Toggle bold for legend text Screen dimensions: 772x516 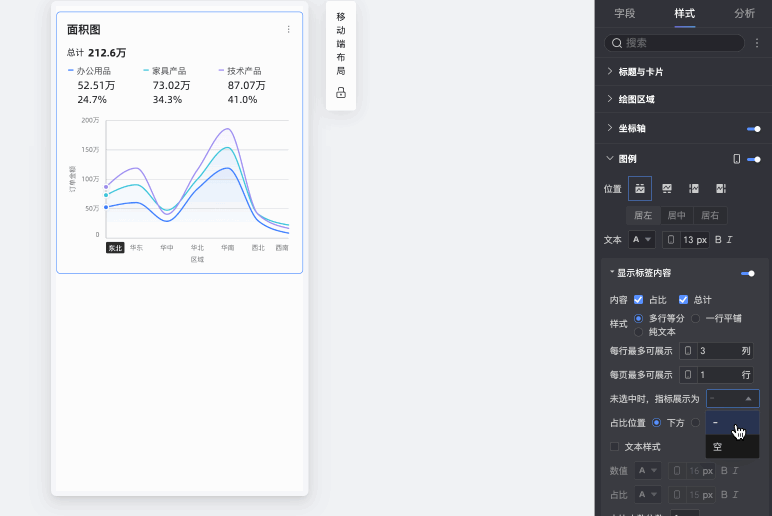click(x=718, y=240)
